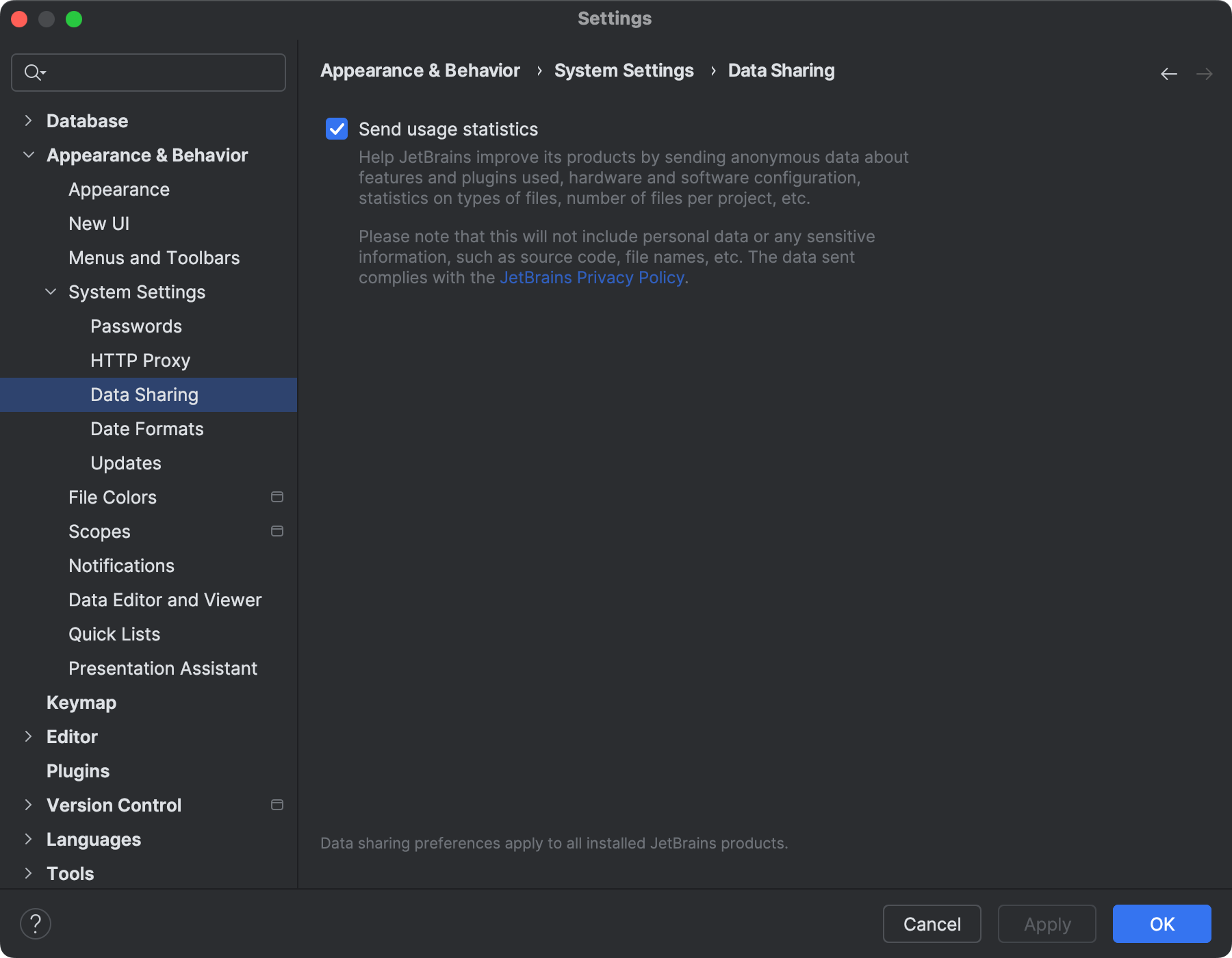Screen dimensions: 1232x958
Task: Open Appearance & Behavior from the breadcrumb
Action: [x=420, y=70]
